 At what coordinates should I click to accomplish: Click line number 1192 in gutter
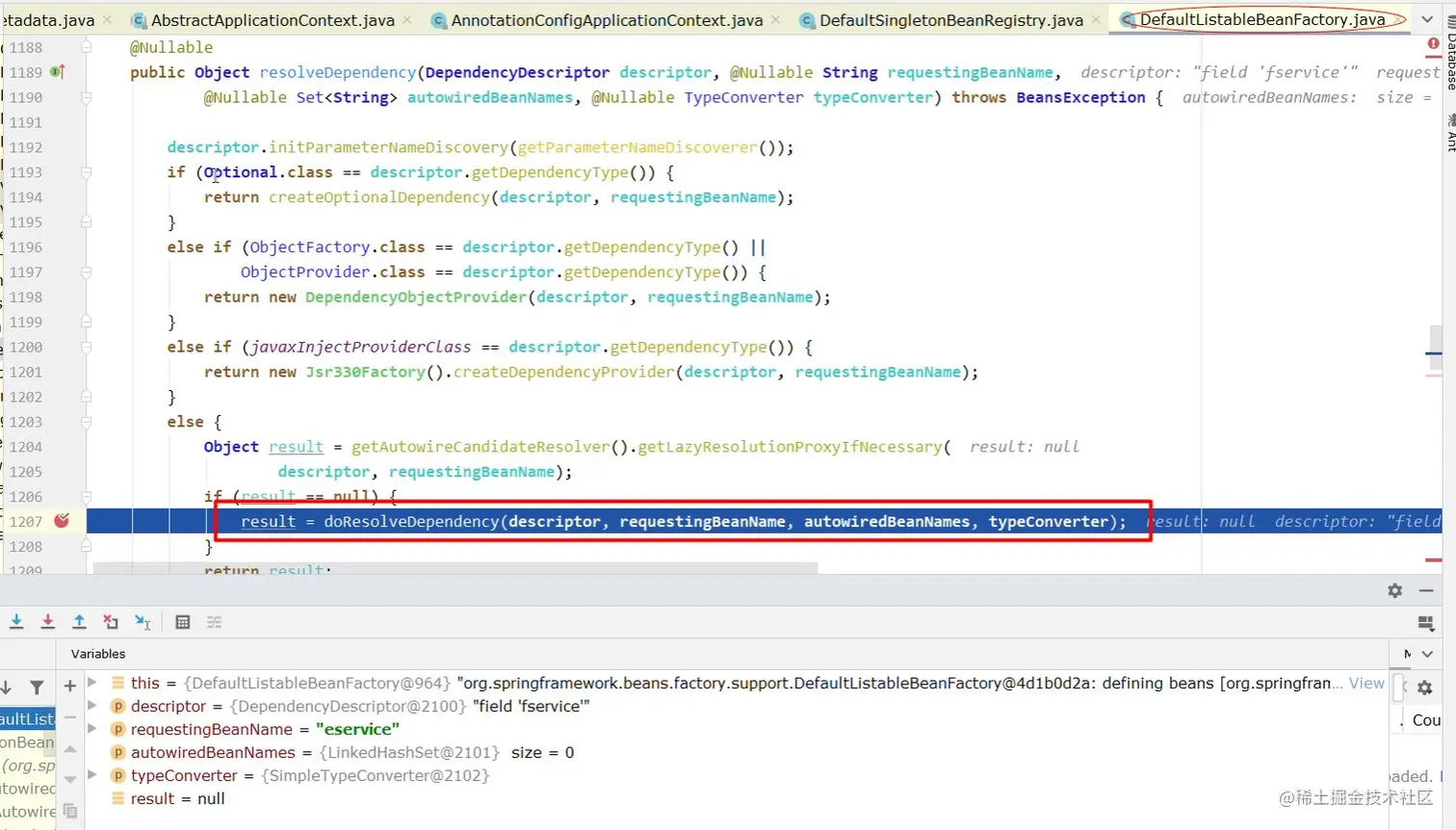pos(26,147)
